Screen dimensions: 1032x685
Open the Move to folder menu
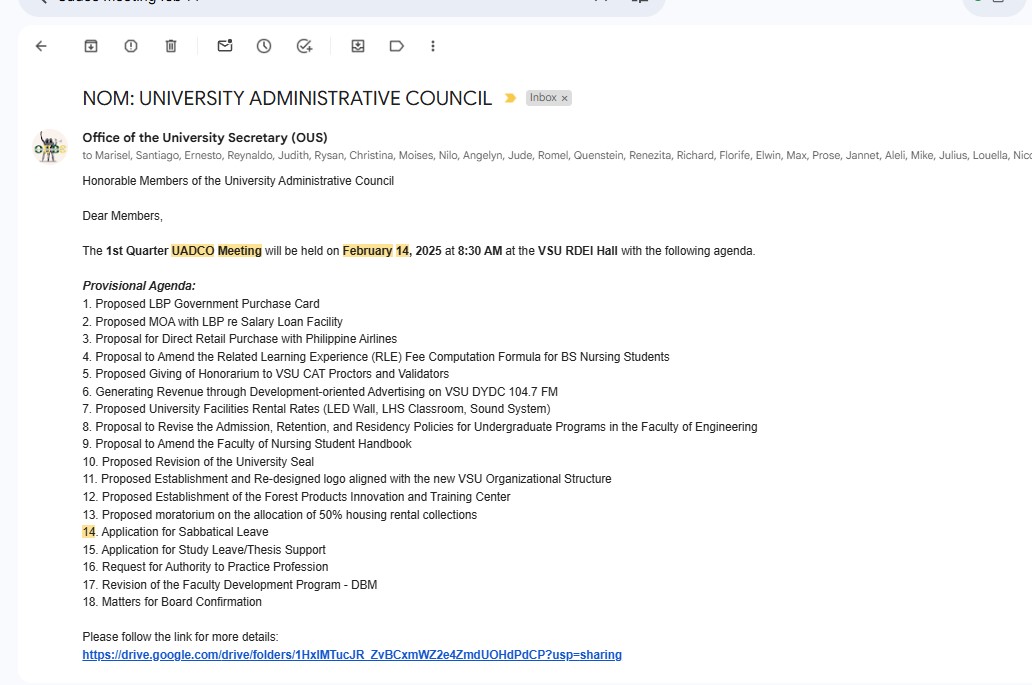coord(358,46)
